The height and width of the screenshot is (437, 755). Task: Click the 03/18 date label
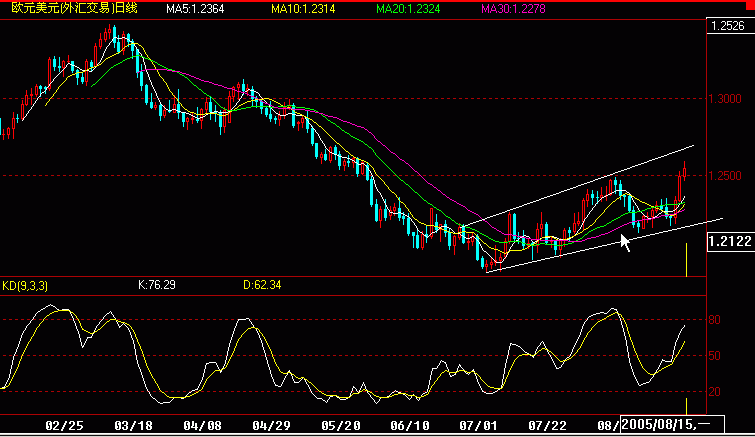(133, 425)
